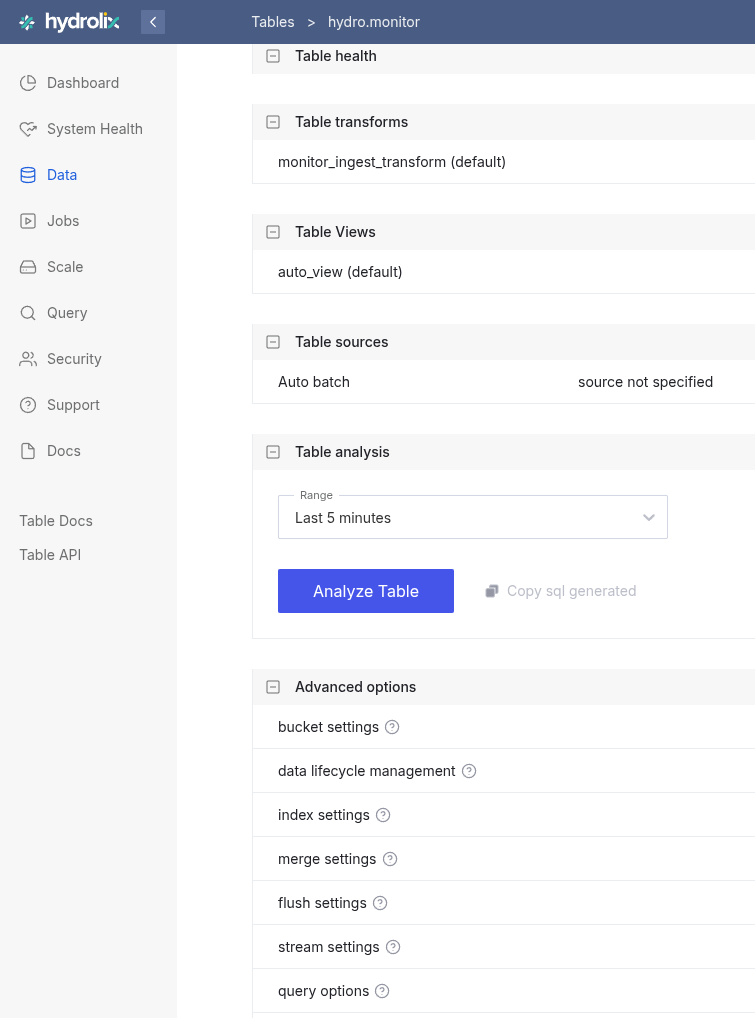Click the Tables breadcrumb item
This screenshot has width=755, height=1018.
(x=273, y=21)
